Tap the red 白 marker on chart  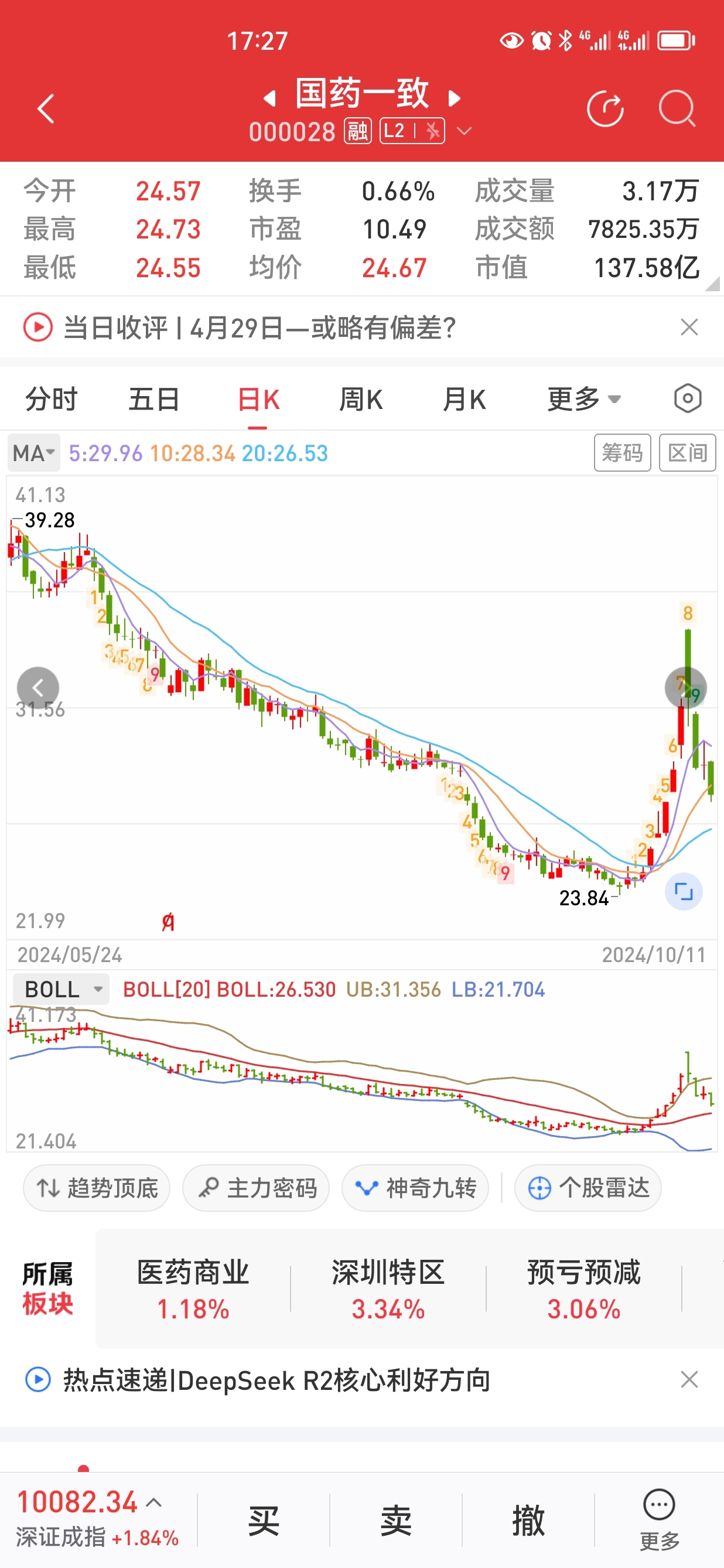pyautogui.click(x=169, y=922)
